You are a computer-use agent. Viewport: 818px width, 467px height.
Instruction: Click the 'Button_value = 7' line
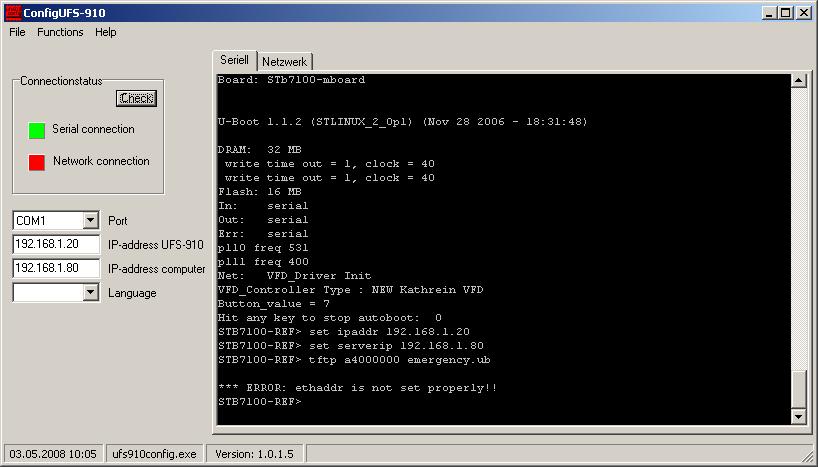[x=274, y=304]
